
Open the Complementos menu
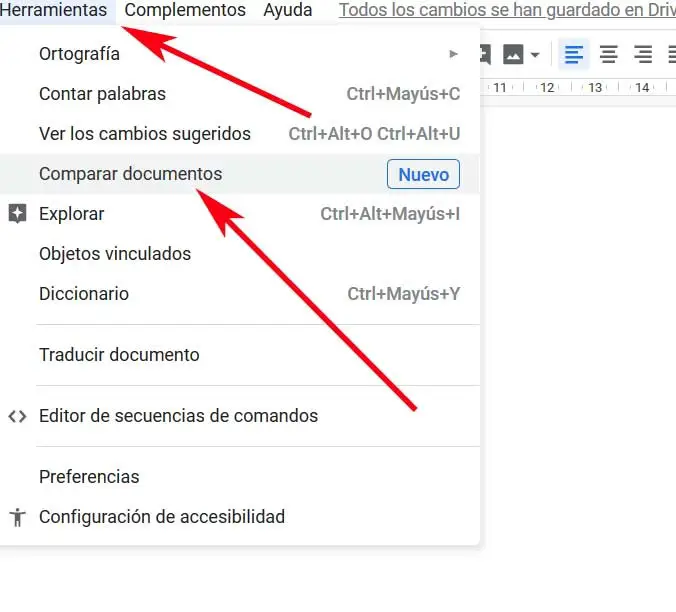click(185, 10)
